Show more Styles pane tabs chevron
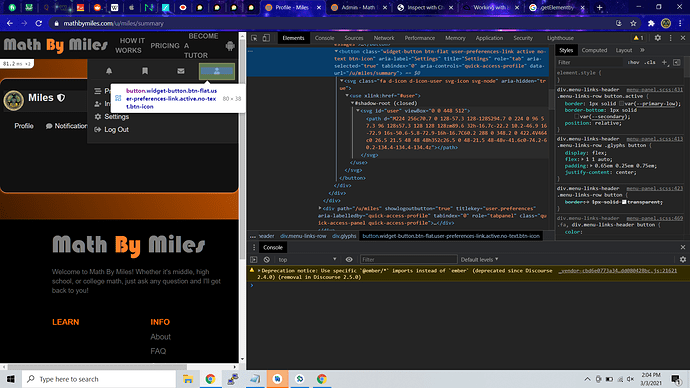This screenshot has height=388, width=690. point(642,50)
